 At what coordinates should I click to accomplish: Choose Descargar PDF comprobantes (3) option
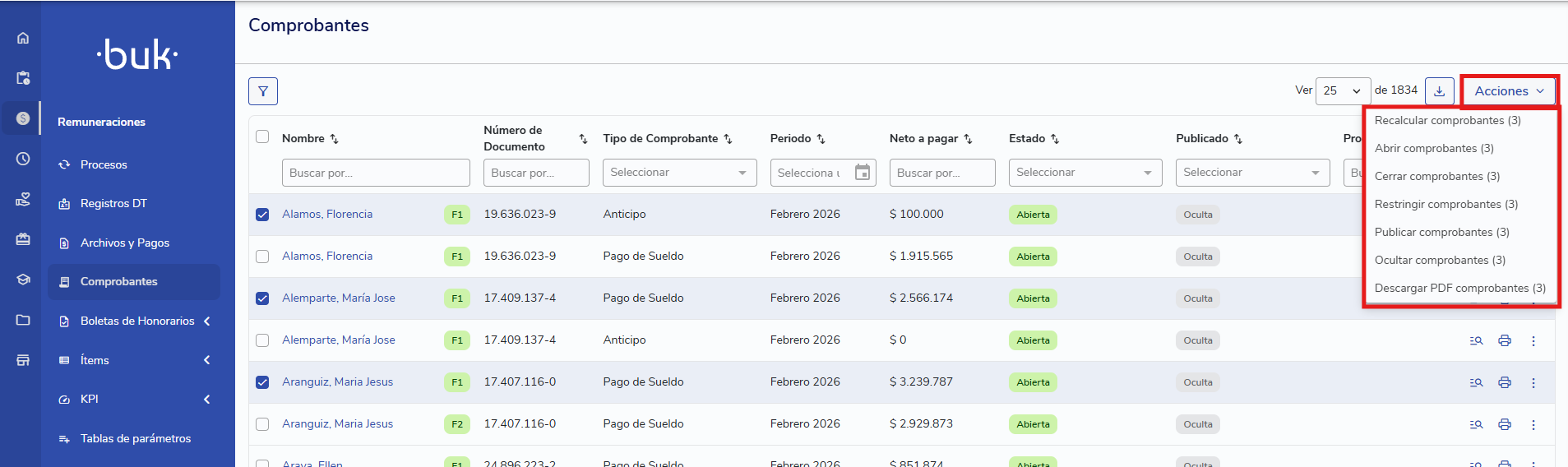1459,288
